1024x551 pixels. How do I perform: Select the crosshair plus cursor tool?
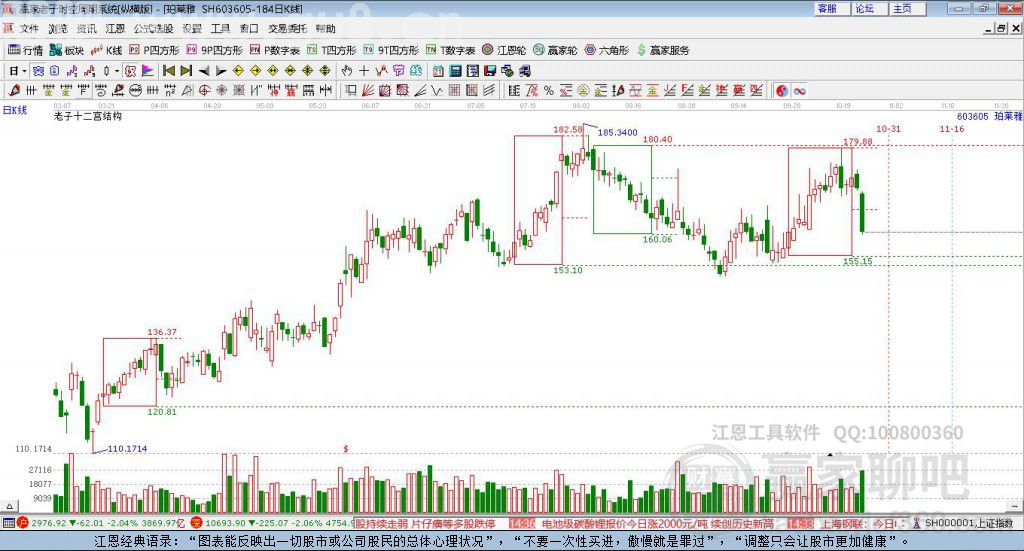(x=364, y=71)
